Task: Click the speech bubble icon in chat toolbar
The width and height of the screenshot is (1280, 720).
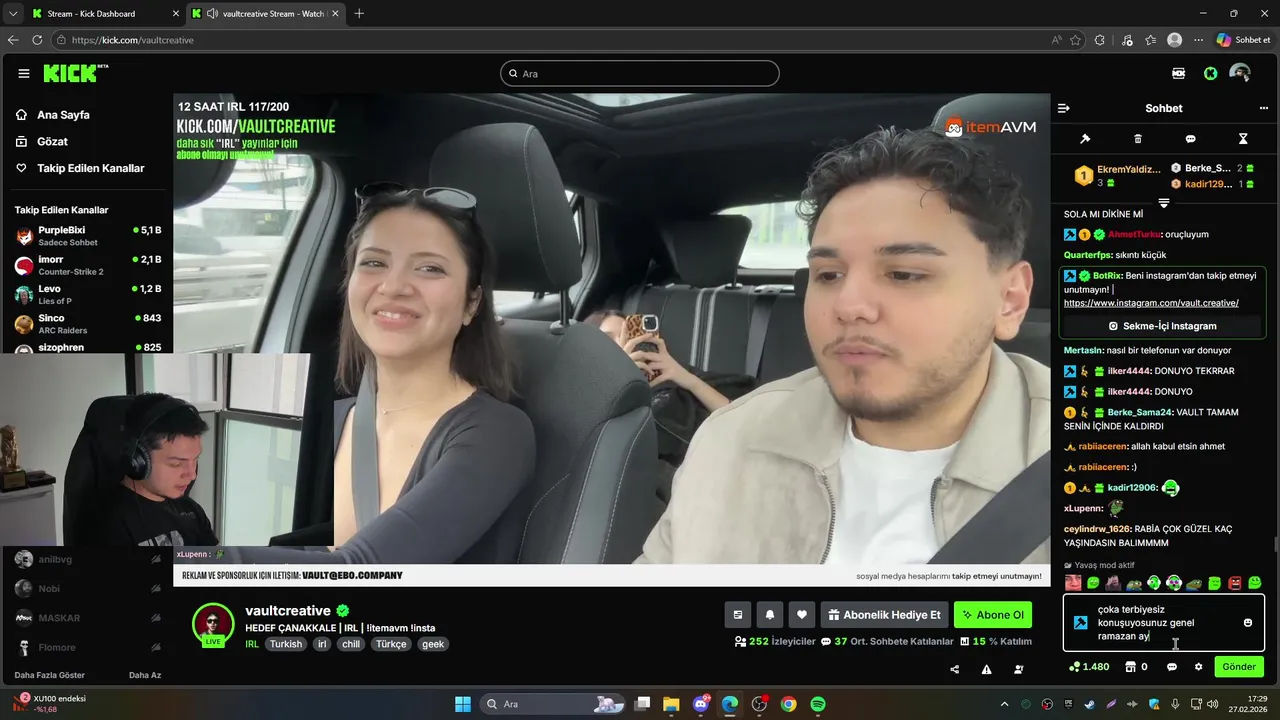Action: point(1190,139)
